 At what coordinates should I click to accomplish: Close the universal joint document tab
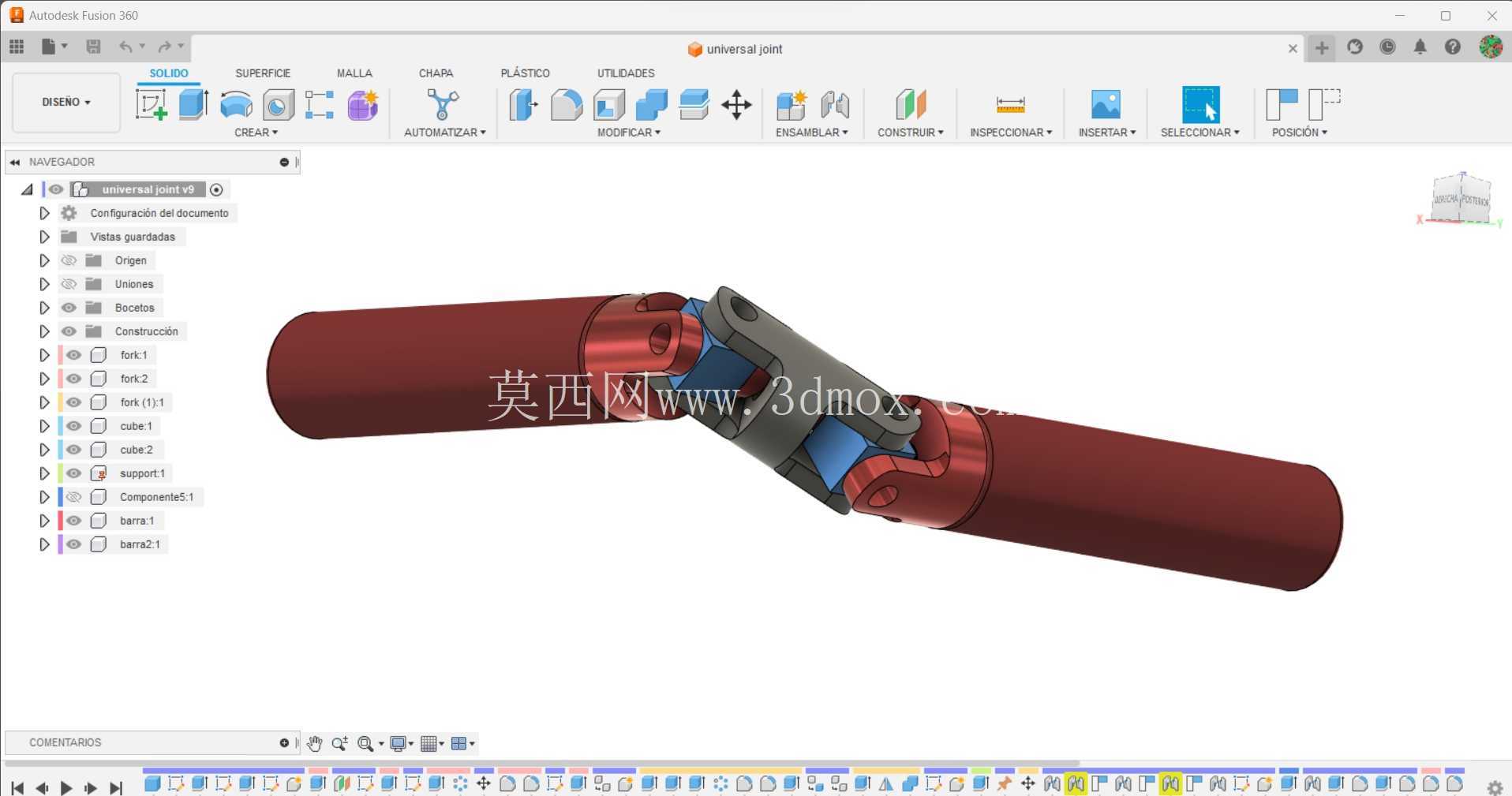tap(1293, 49)
